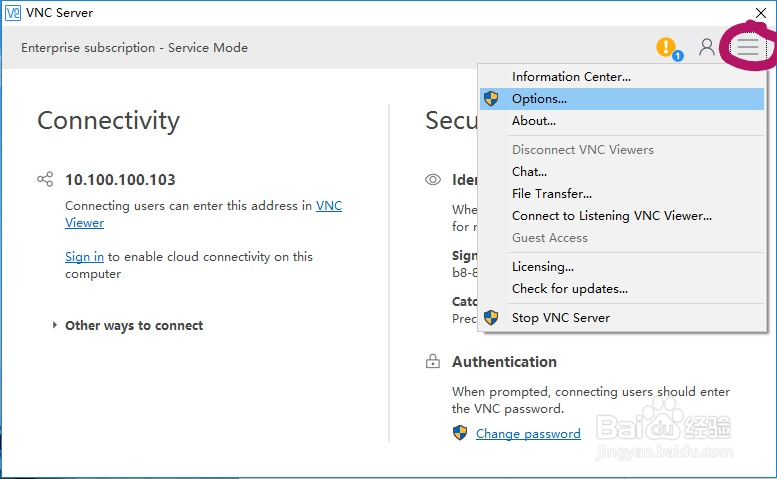
Task: Click the orange warning notification icon
Action: (666, 47)
